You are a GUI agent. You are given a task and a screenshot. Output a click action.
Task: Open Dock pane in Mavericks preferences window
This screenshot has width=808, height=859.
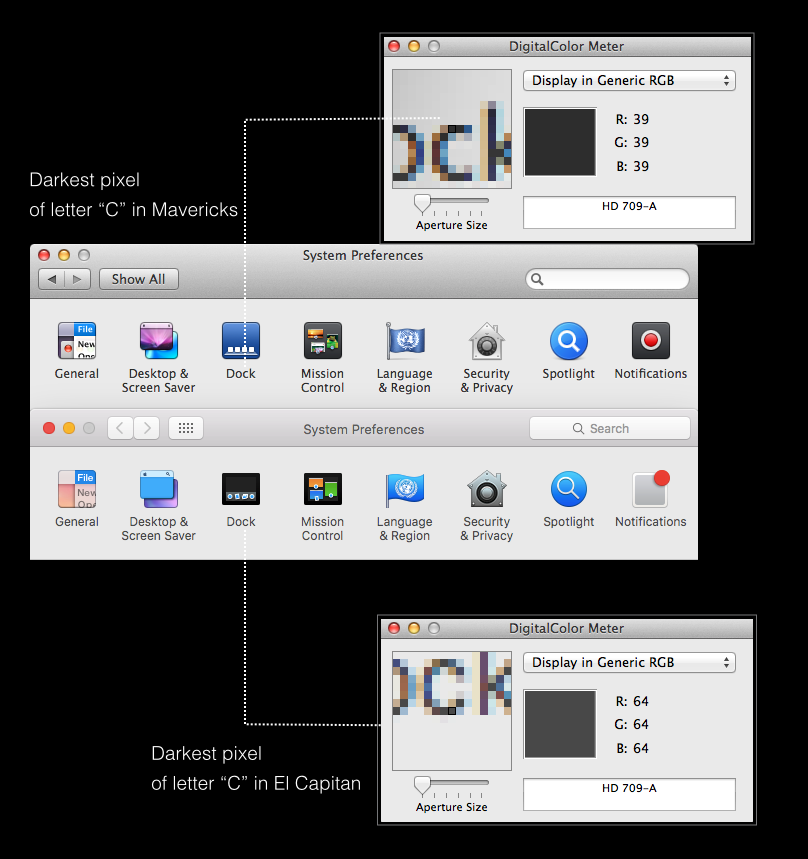click(x=240, y=340)
